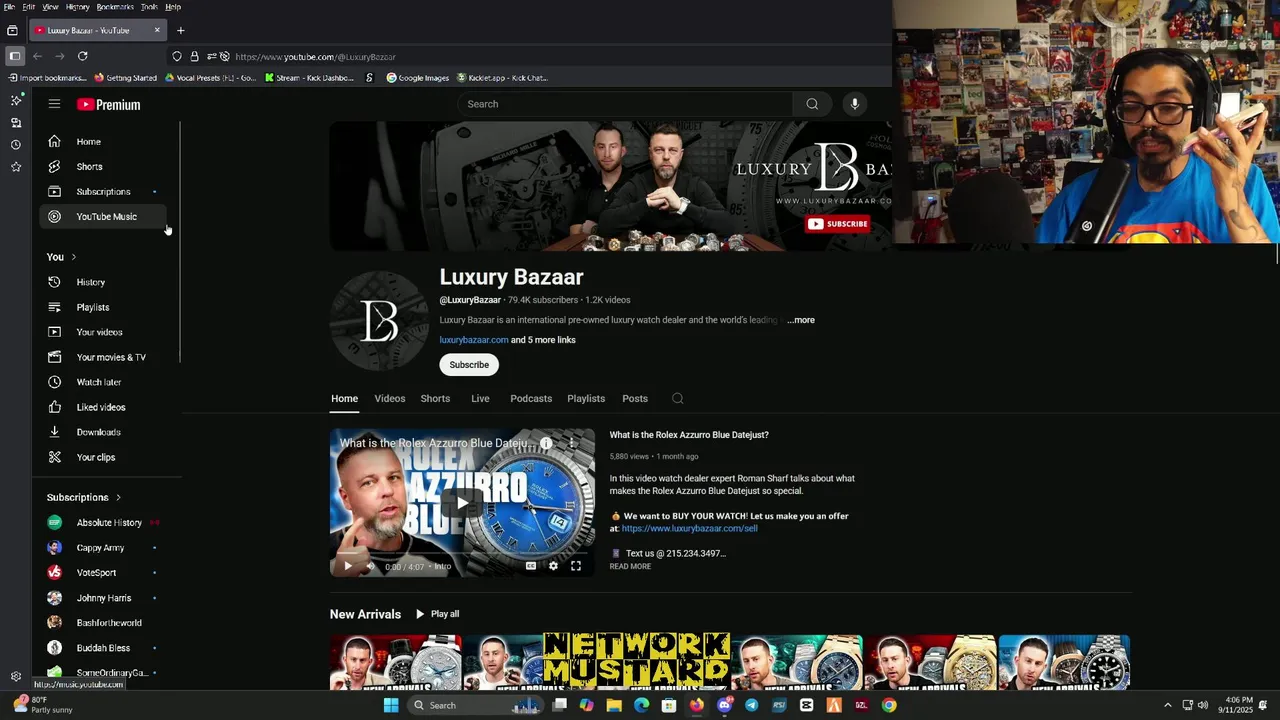Open the luxurybazaar.com/sell link
Screen dimensions: 1280x720
[690, 528]
